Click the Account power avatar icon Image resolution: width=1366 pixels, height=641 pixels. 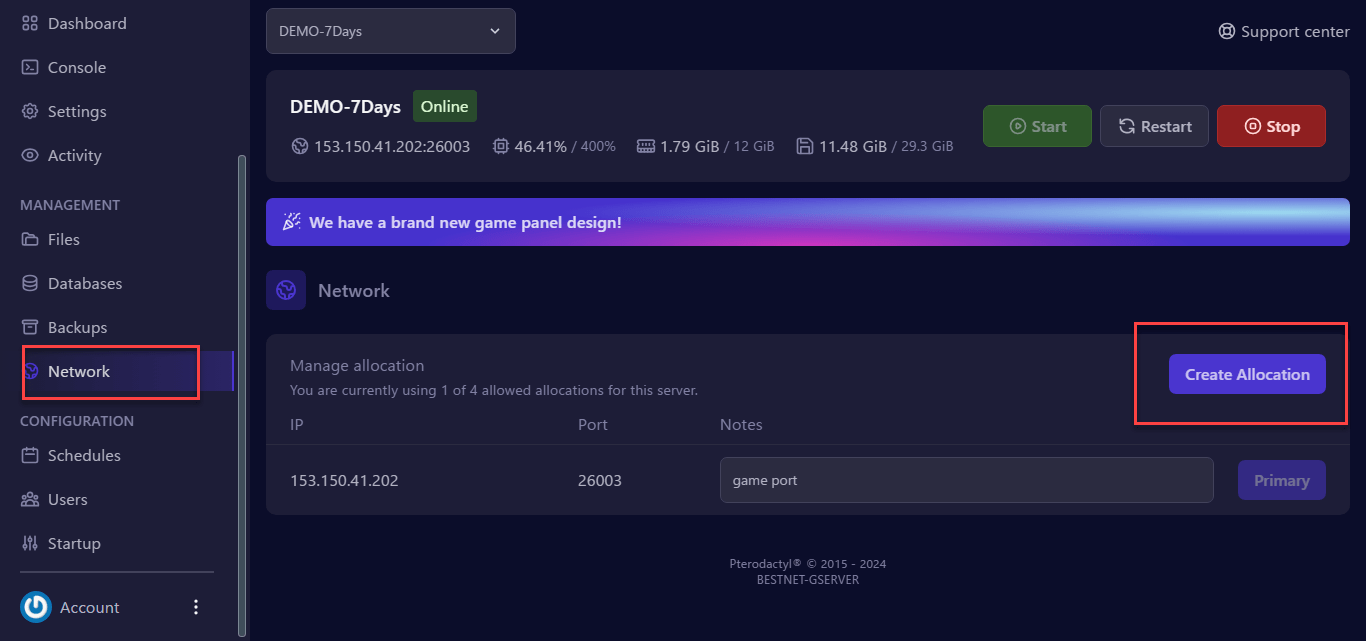tap(36, 607)
